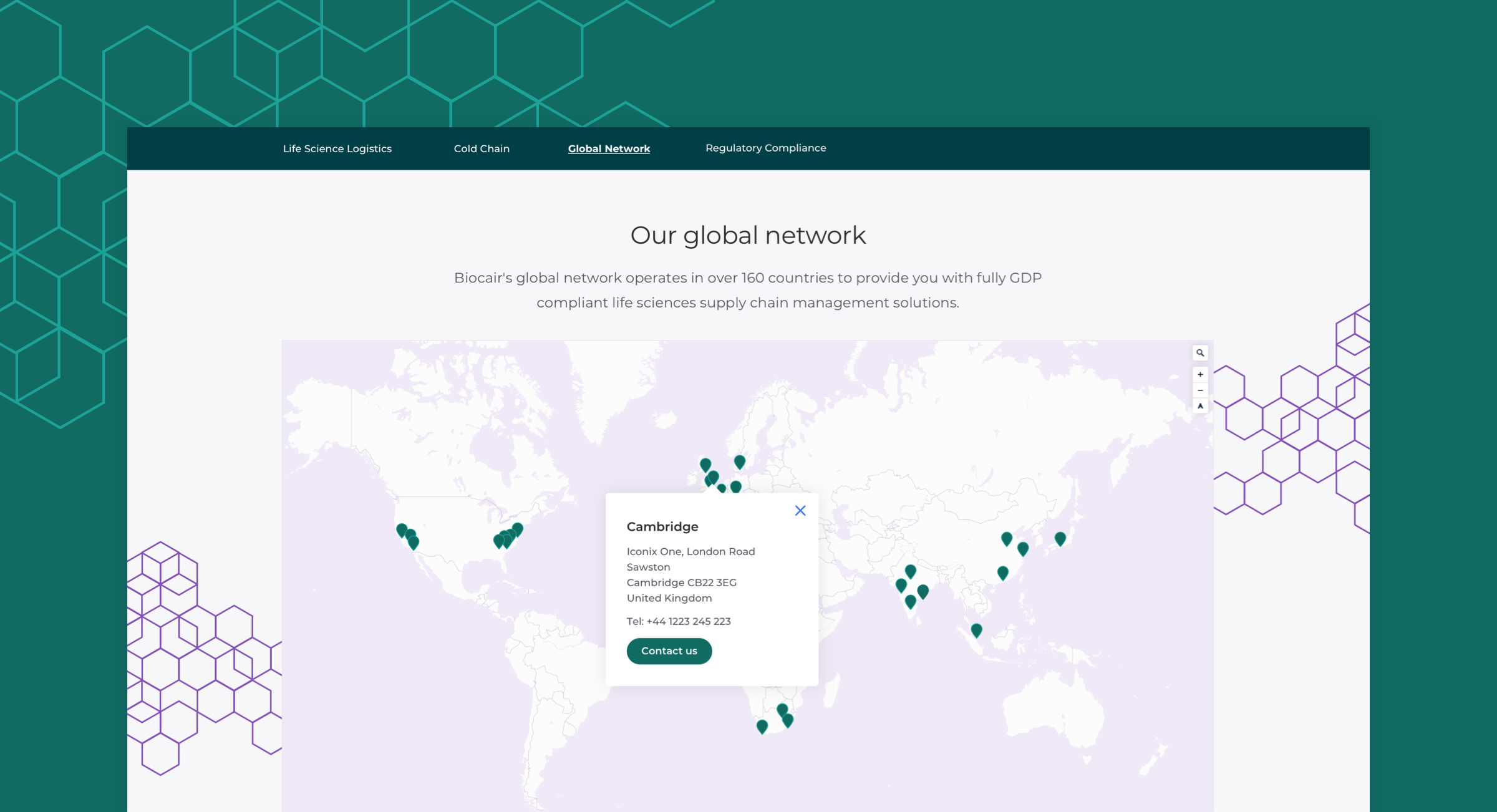Select the southernmost California map pin
This screenshot has height=812, width=1497.
(x=413, y=542)
